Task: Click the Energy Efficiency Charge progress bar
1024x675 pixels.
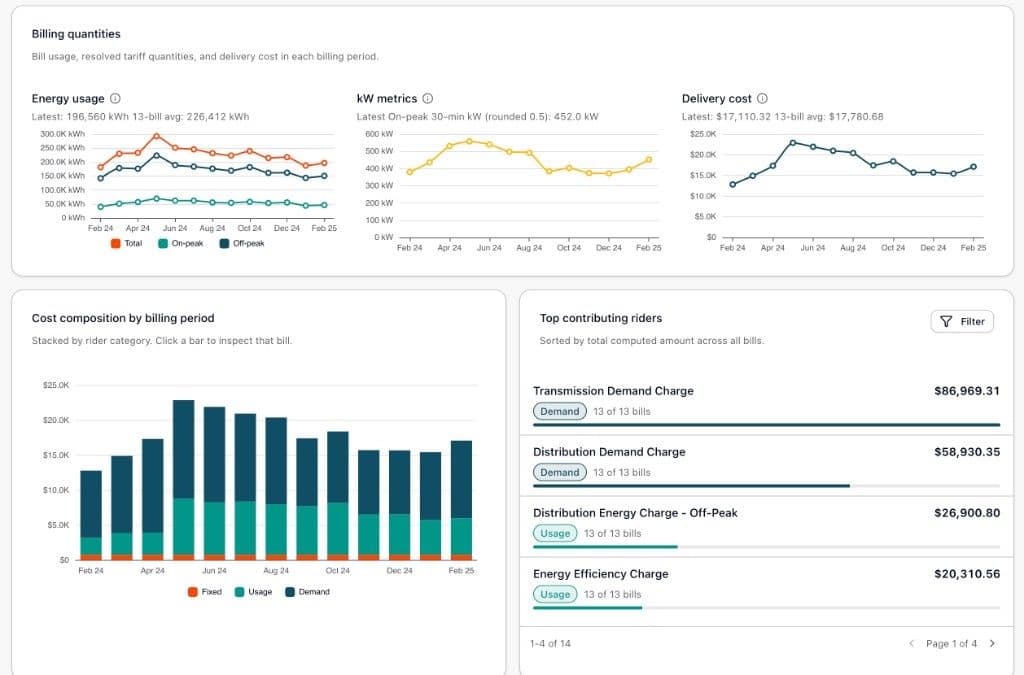Action: [x=766, y=608]
